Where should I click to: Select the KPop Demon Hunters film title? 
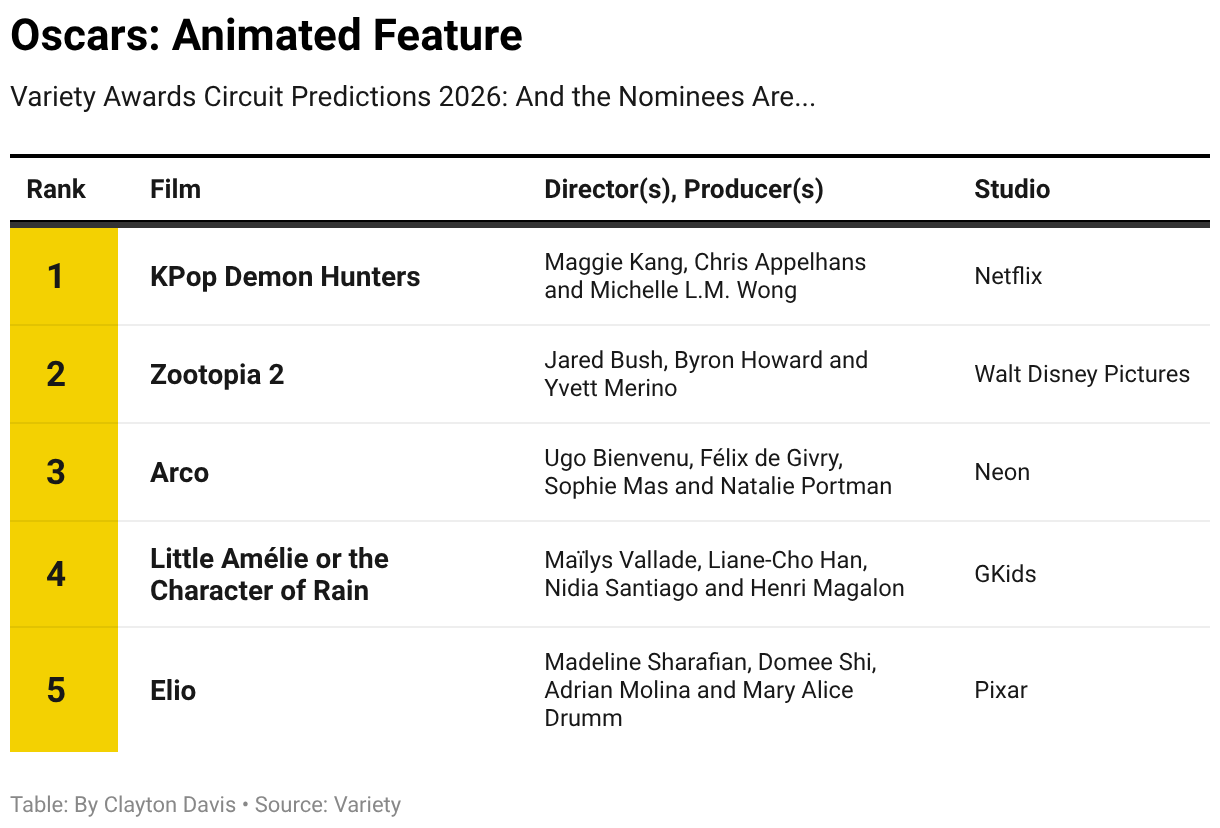(x=285, y=277)
